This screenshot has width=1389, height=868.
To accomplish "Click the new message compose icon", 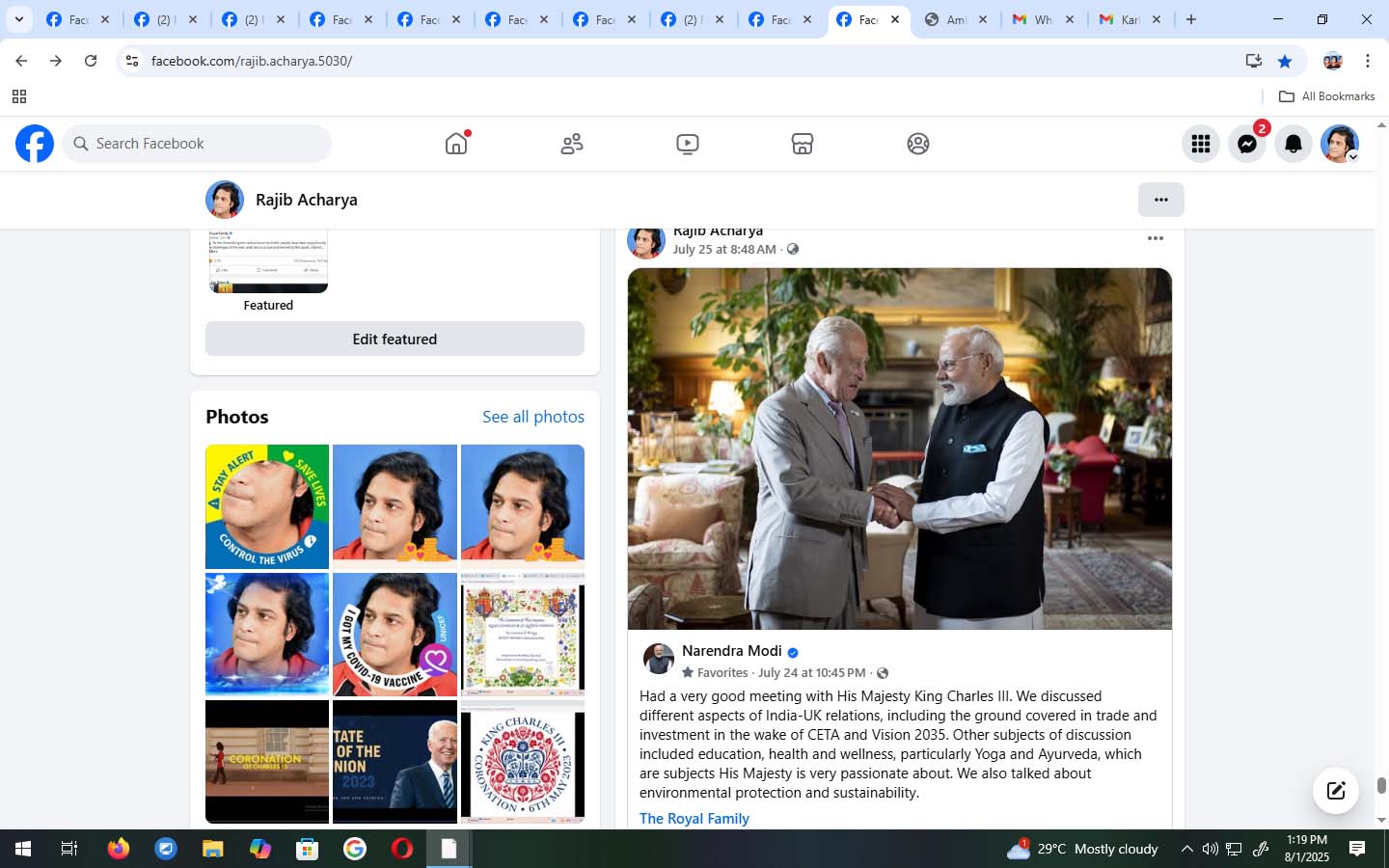I will (x=1336, y=791).
